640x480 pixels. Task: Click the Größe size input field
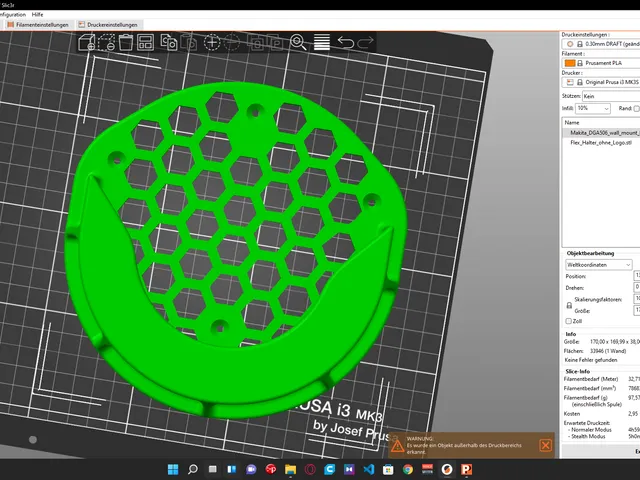pyautogui.click(x=637, y=311)
